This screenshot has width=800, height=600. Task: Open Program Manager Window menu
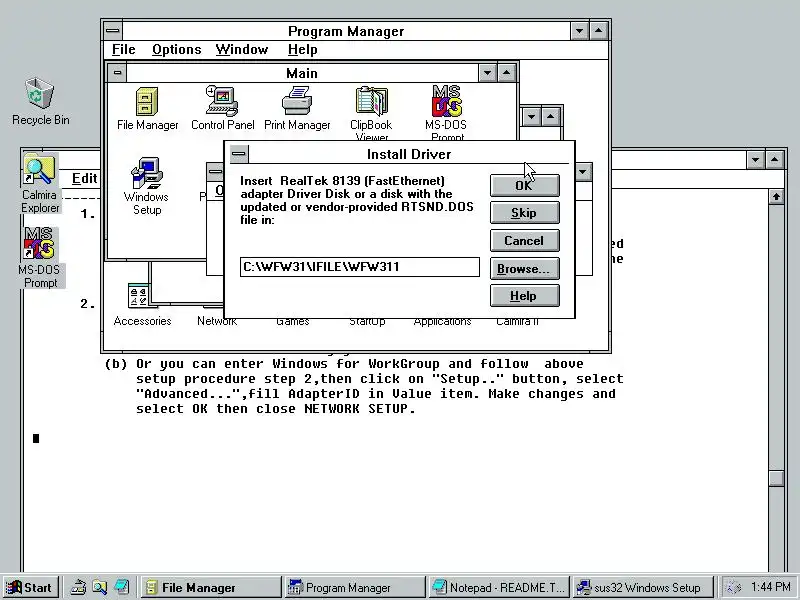(x=242, y=49)
